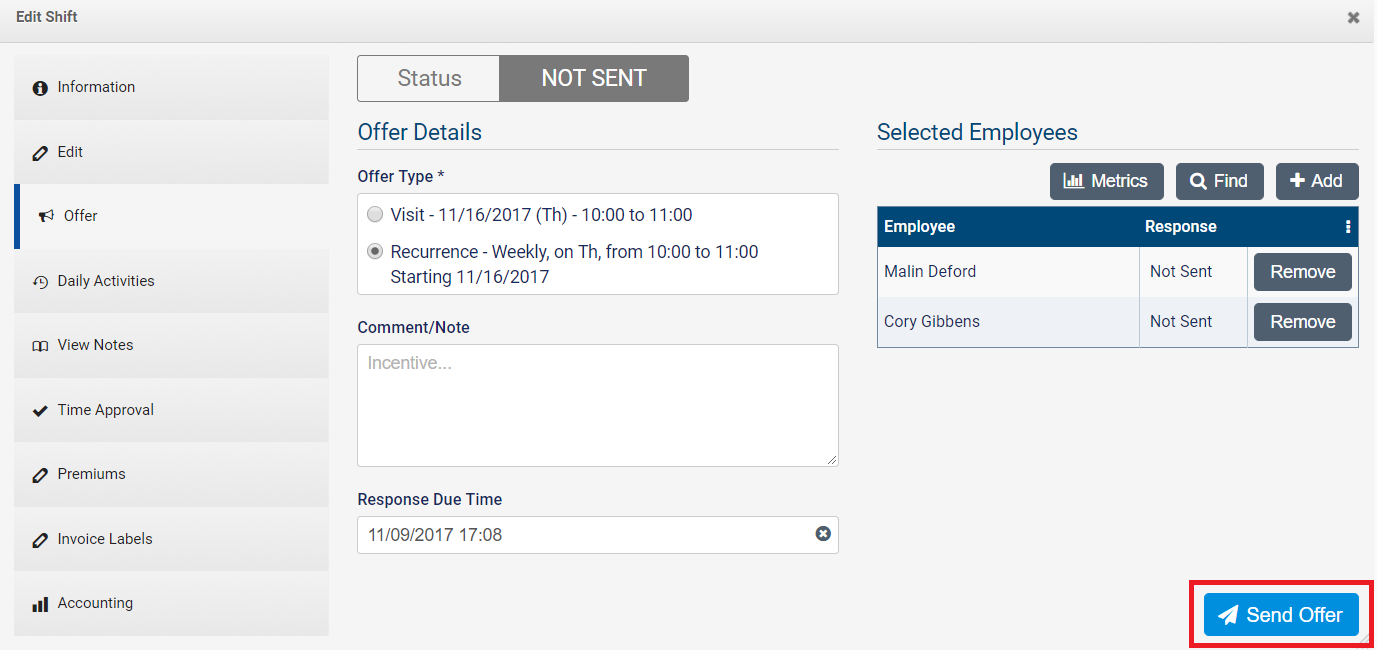Remove Malin Deford from selected employees
1377x650 pixels.
(x=1302, y=272)
